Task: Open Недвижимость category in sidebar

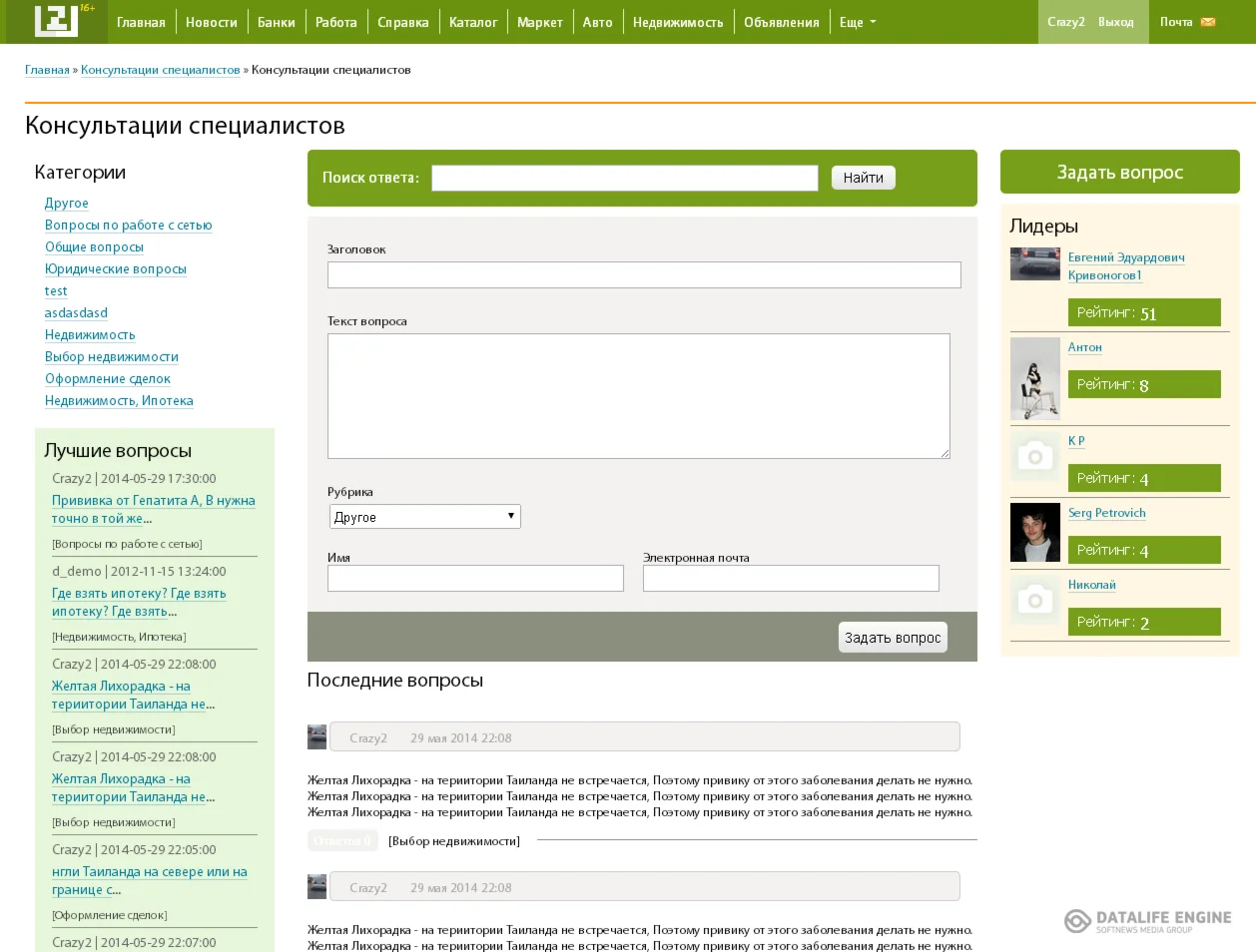Action: 90,334
